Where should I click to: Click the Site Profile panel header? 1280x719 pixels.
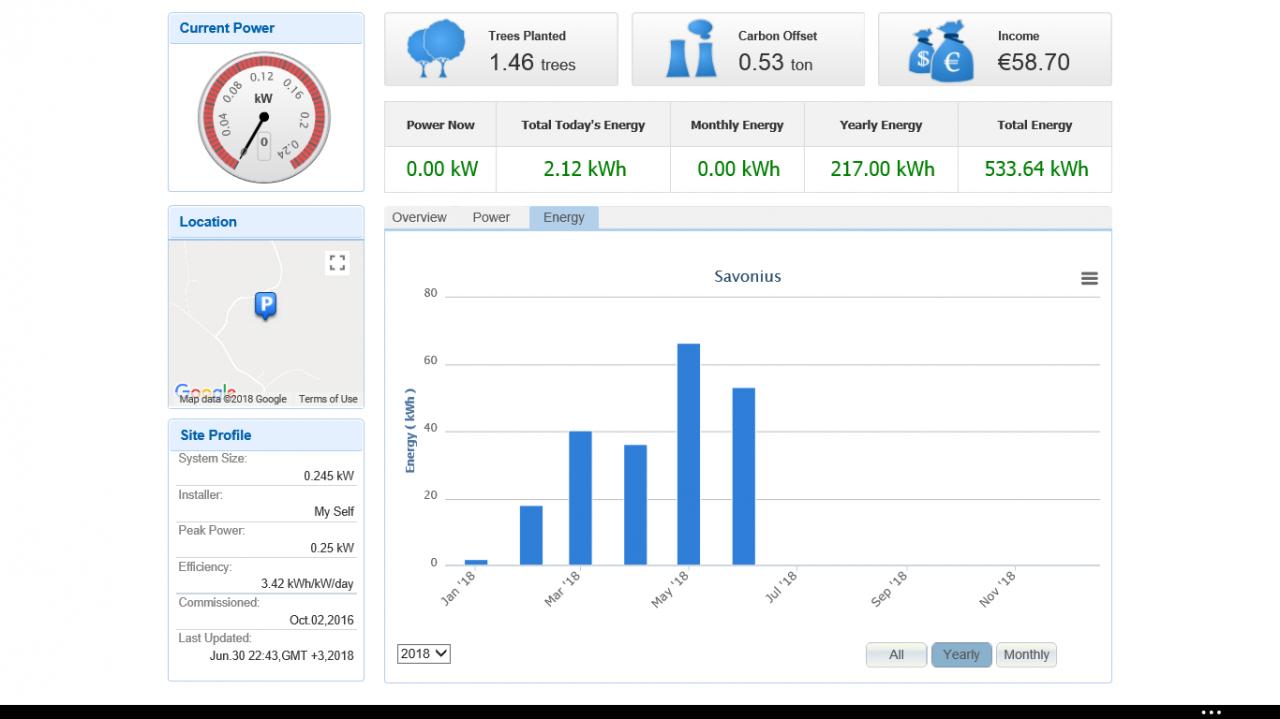(x=266, y=435)
